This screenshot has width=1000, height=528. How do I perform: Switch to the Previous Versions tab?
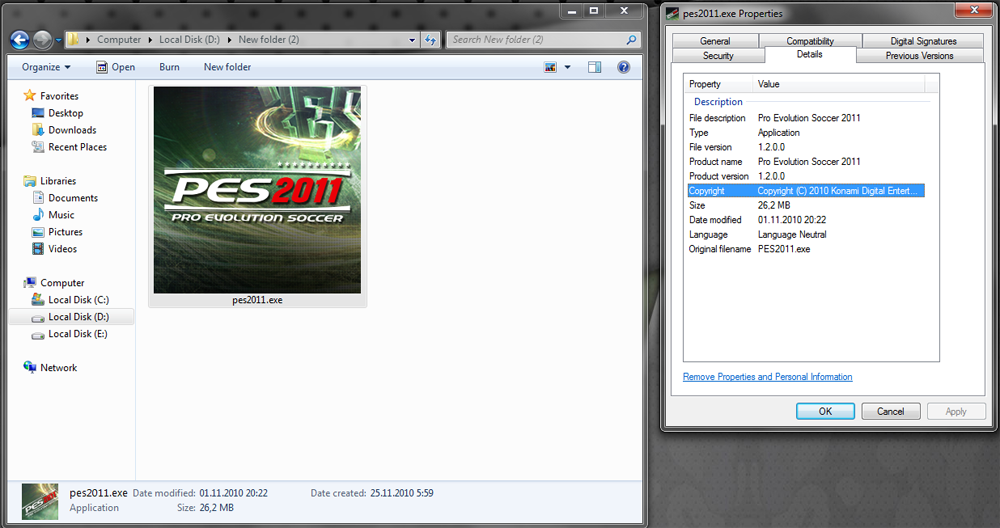click(x=919, y=55)
